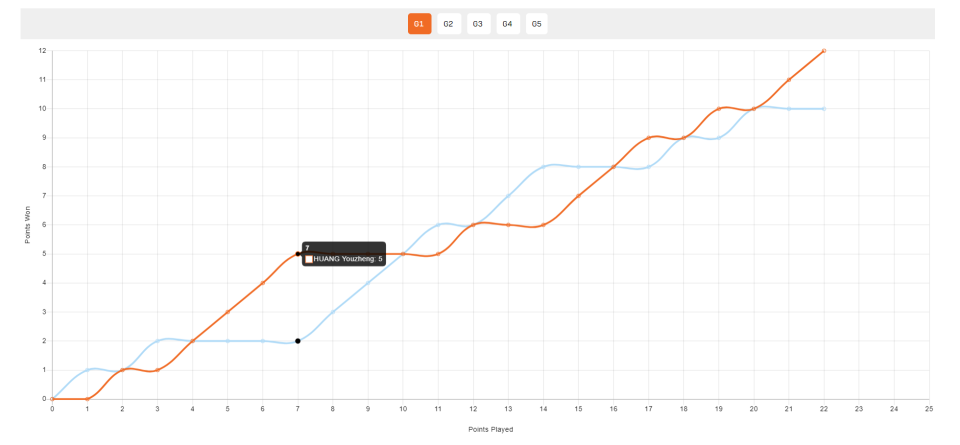Screen dimensions: 960x445
Task: Click the 'Points Won' axis title
Action: click(x=28, y=225)
